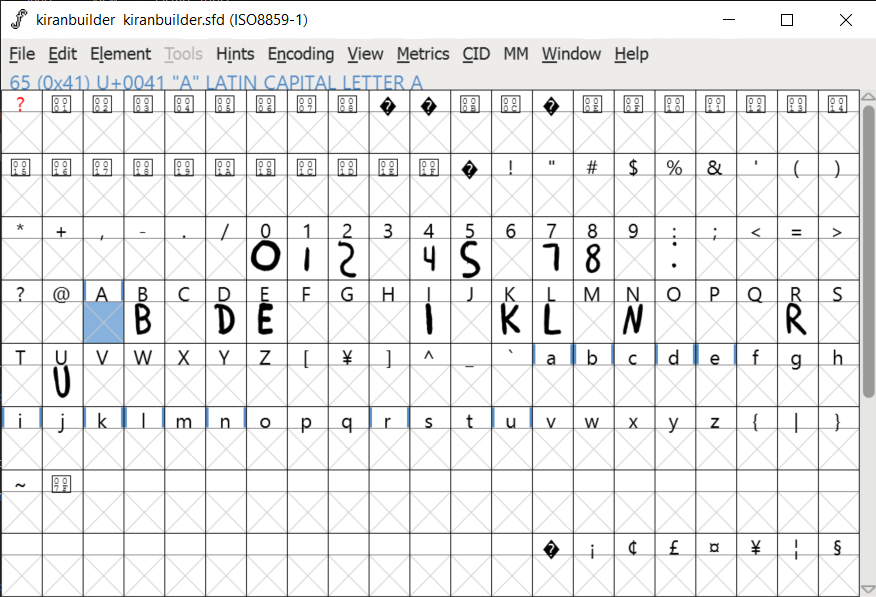Open the File menu
Screen dimensions: 876x597
(21, 54)
